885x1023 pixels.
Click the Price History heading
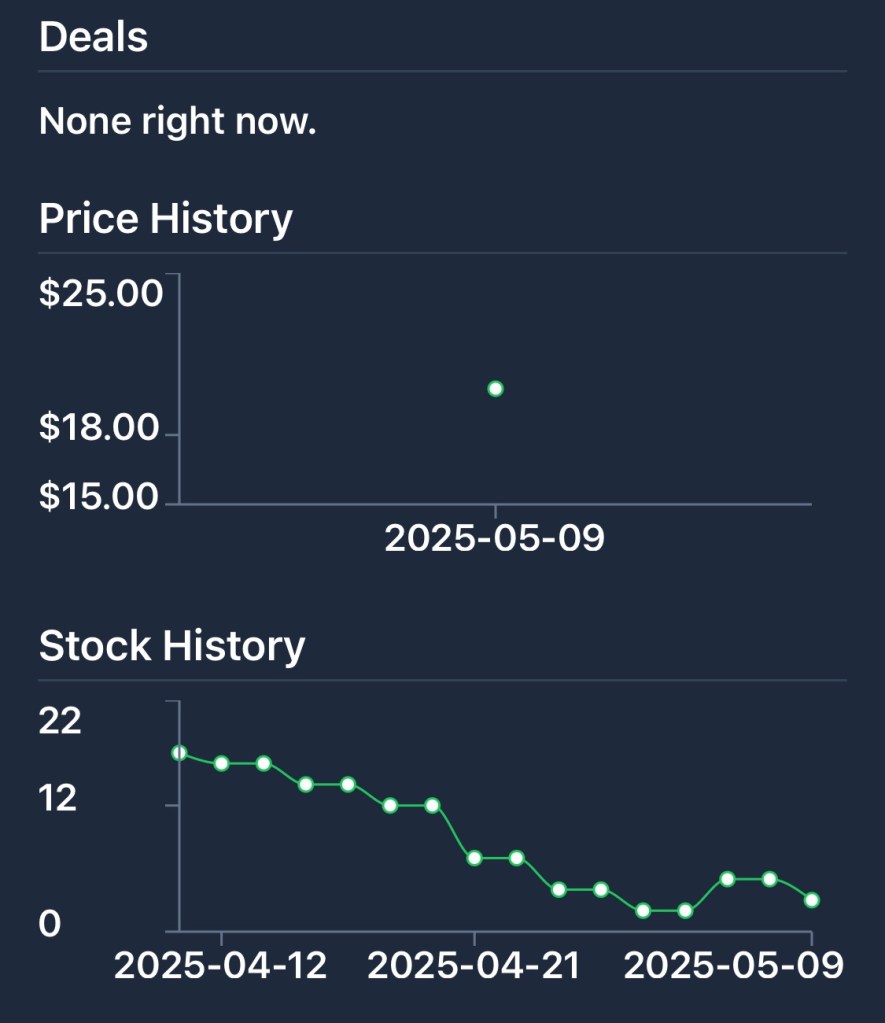pos(165,218)
